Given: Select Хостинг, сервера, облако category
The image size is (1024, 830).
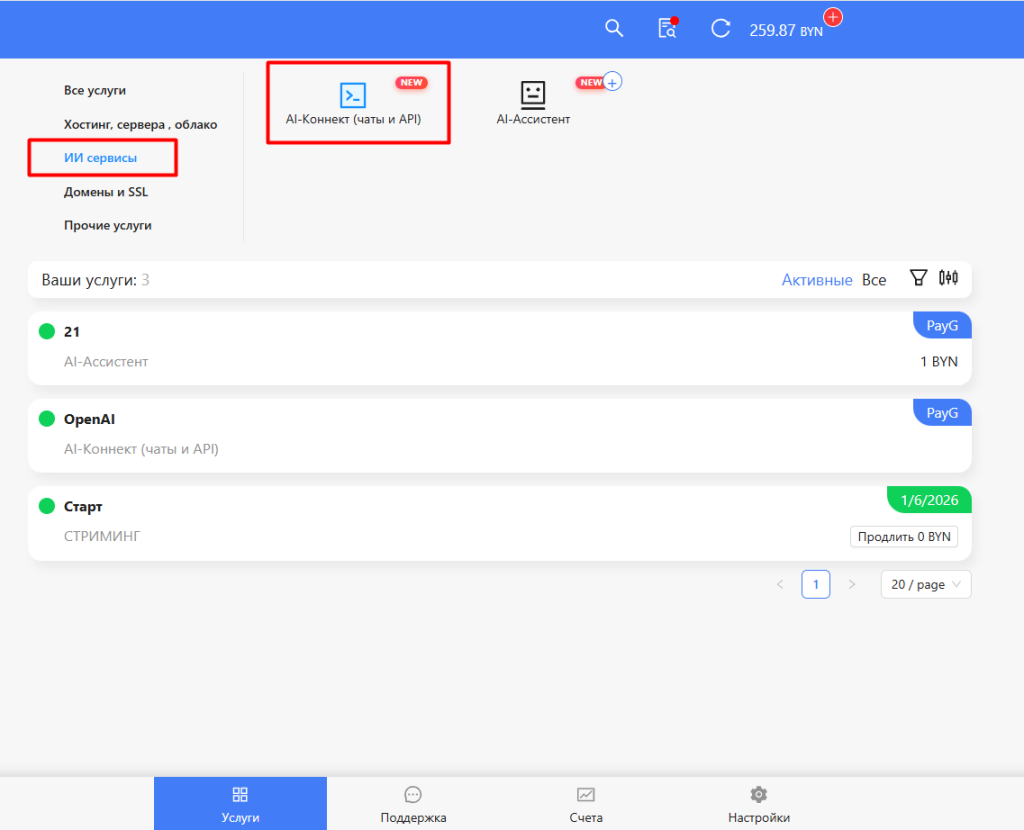Looking at the screenshot, I should point(140,125).
